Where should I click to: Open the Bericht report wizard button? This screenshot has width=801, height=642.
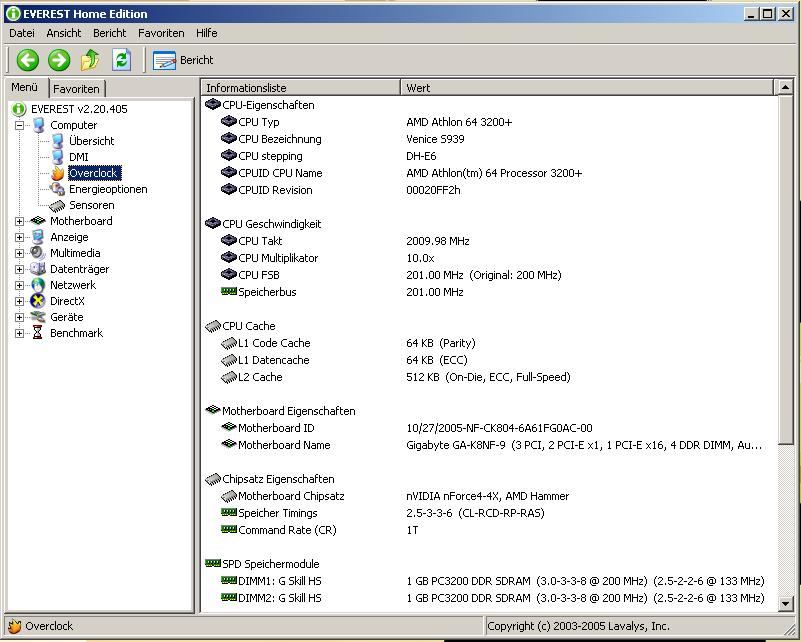(x=183, y=60)
